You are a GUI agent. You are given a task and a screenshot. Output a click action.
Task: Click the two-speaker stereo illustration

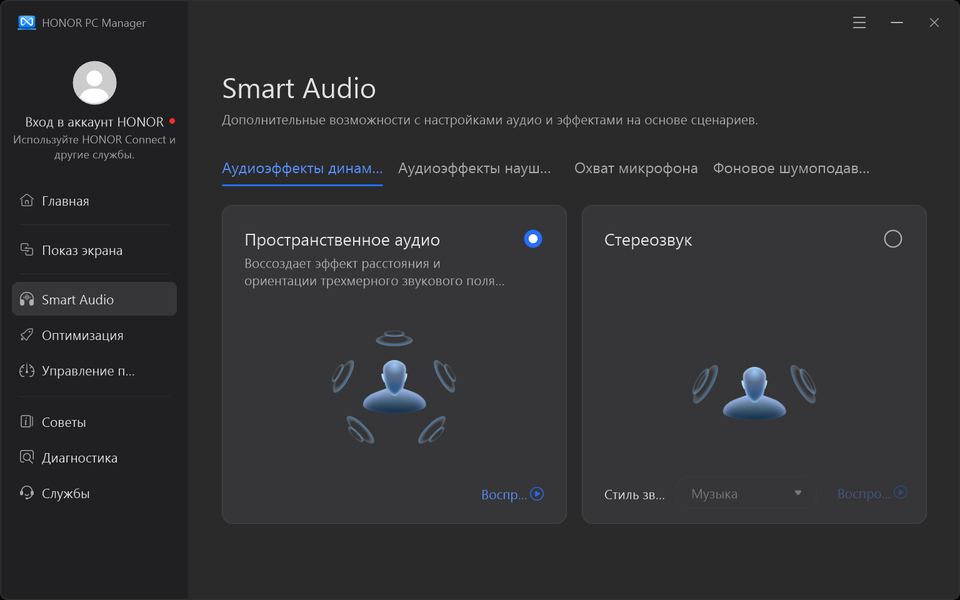point(754,392)
